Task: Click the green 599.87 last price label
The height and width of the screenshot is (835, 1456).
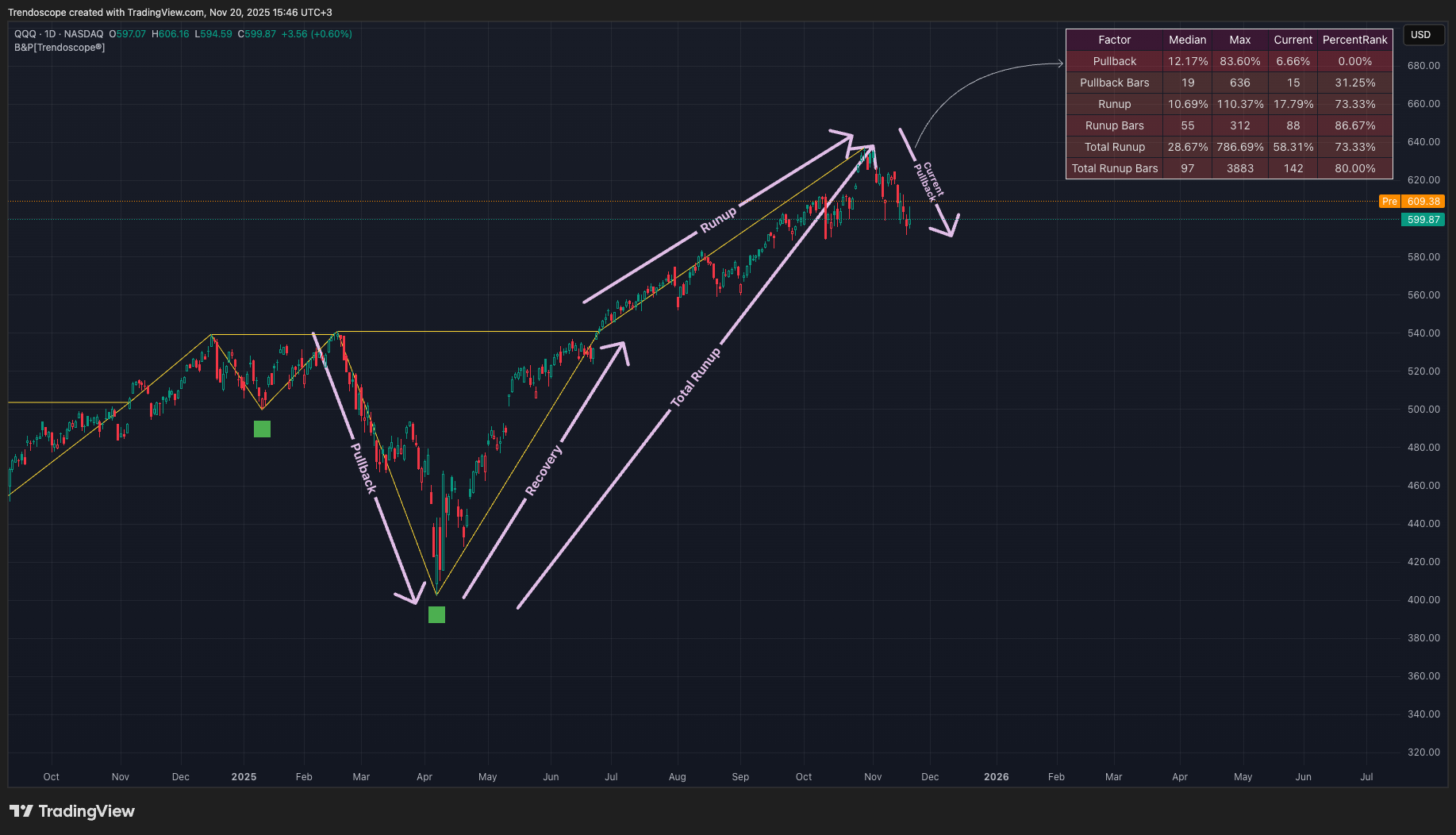Action: pyautogui.click(x=1423, y=220)
